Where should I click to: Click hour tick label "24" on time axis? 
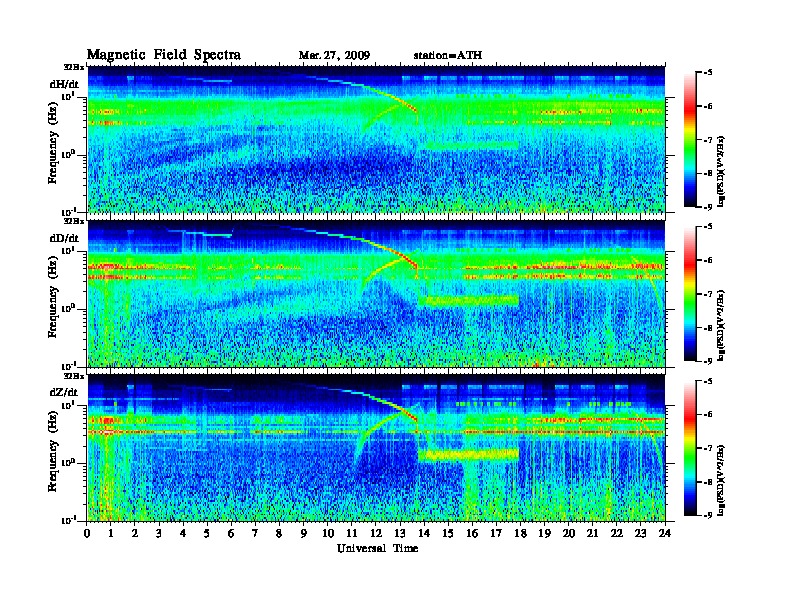pos(665,534)
